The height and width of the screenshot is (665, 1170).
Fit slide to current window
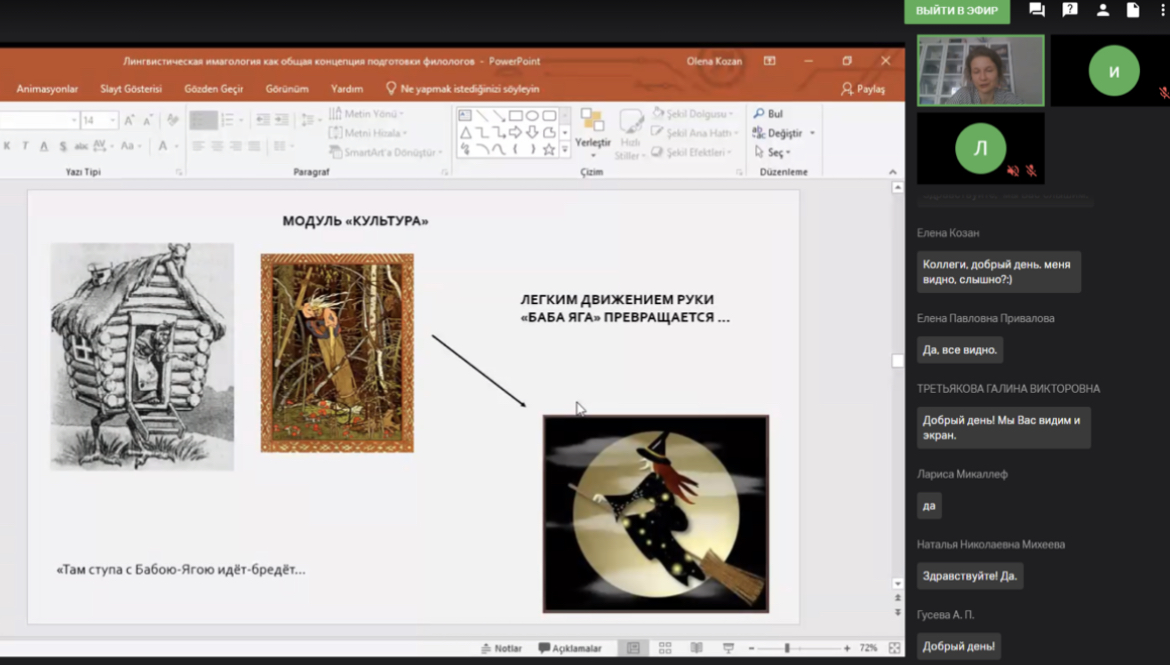tap(895, 648)
